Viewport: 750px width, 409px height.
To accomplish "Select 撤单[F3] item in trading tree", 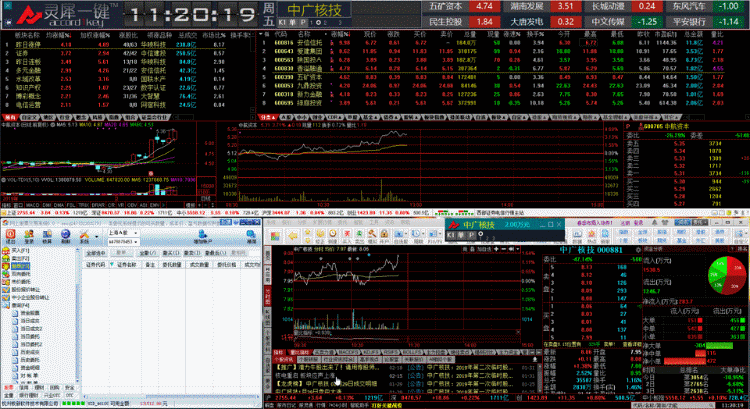I will 20,266.
